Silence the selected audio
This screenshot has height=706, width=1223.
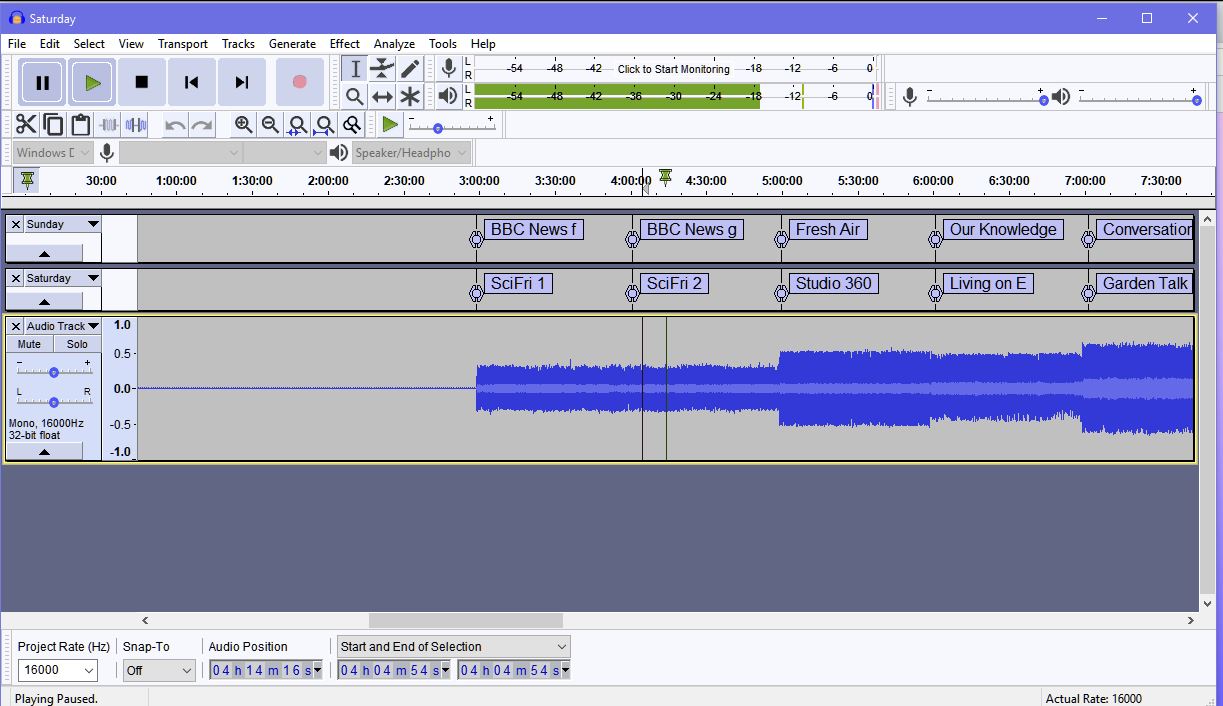click(x=135, y=124)
